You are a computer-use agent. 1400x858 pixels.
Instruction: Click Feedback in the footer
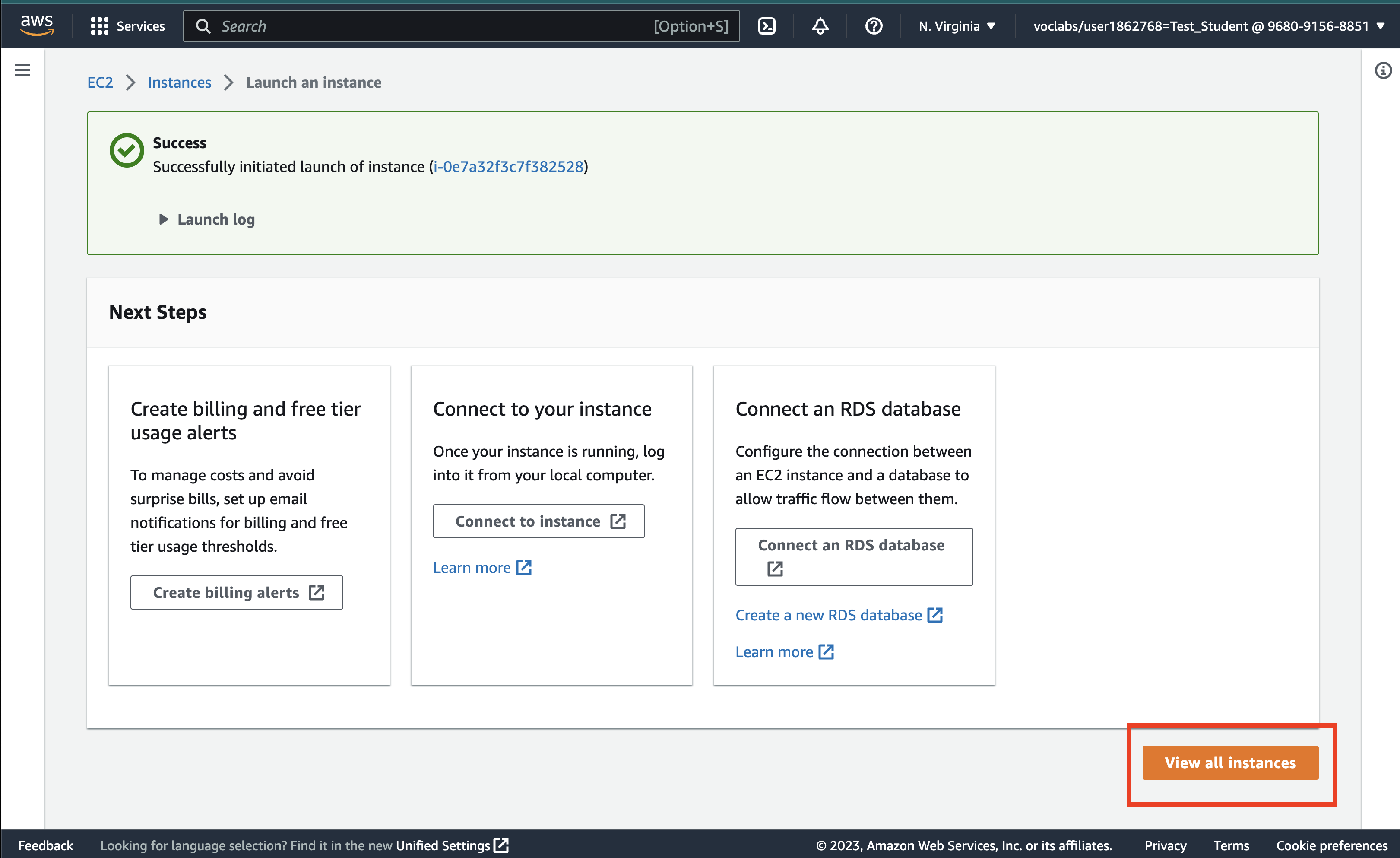pyautogui.click(x=45, y=845)
